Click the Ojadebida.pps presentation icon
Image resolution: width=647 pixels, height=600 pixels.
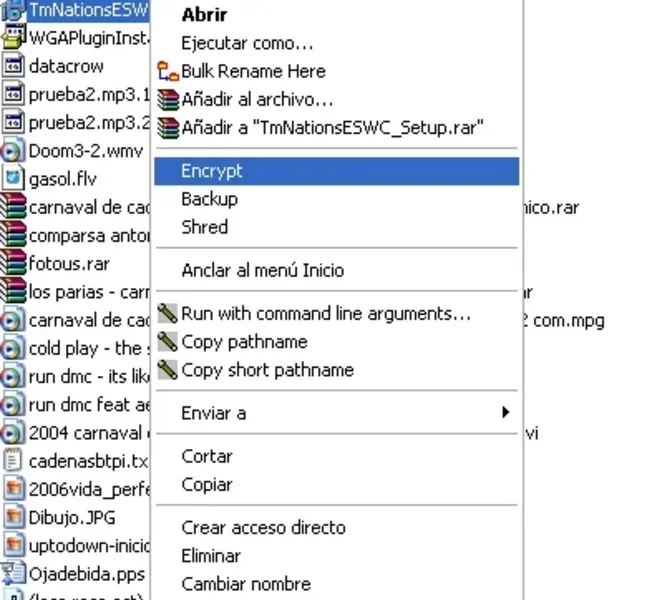pyautogui.click(x=13, y=574)
